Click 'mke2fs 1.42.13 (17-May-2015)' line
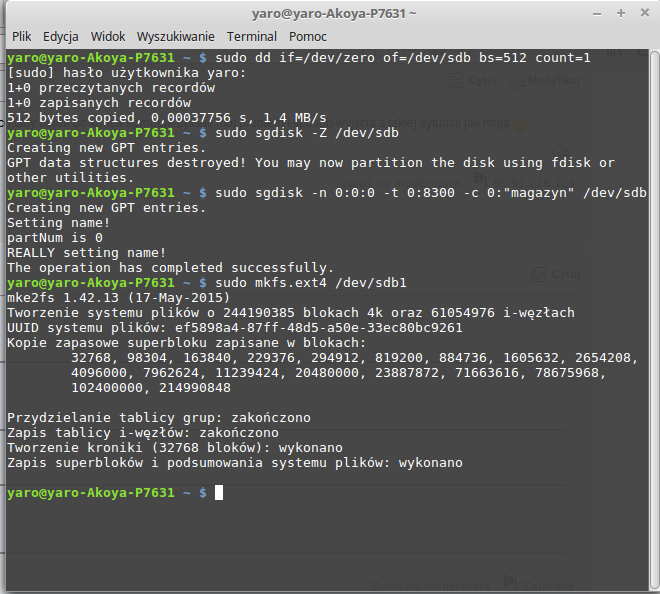Viewport: 660px width, 594px height. (118, 298)
